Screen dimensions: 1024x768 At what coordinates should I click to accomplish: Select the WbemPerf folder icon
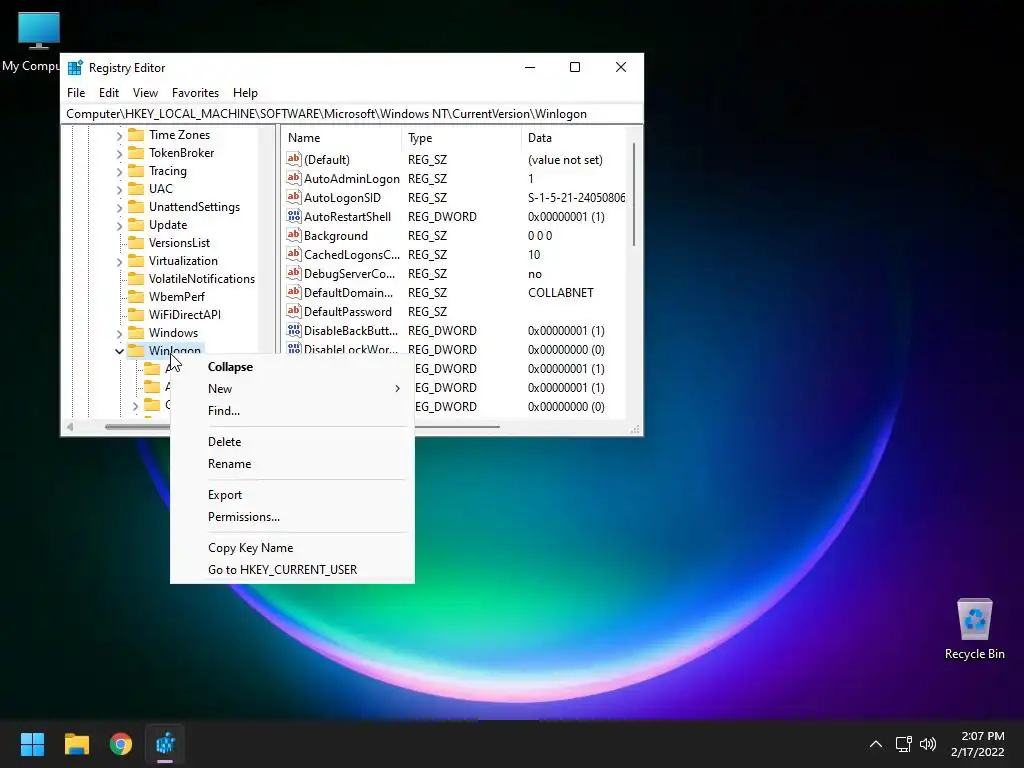point(136,296)
